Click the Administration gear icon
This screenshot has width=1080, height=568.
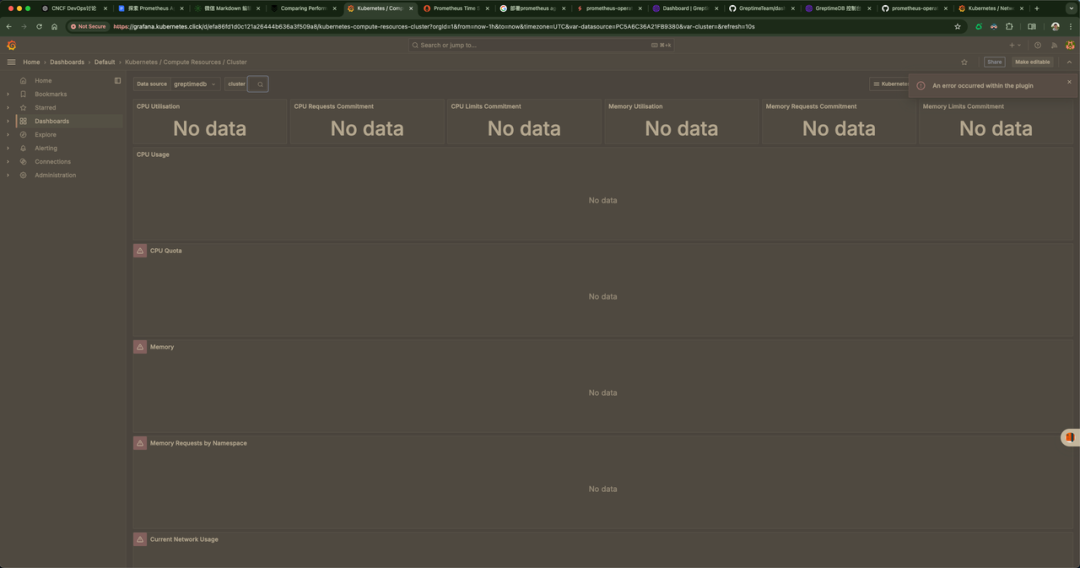click(23, 175)
